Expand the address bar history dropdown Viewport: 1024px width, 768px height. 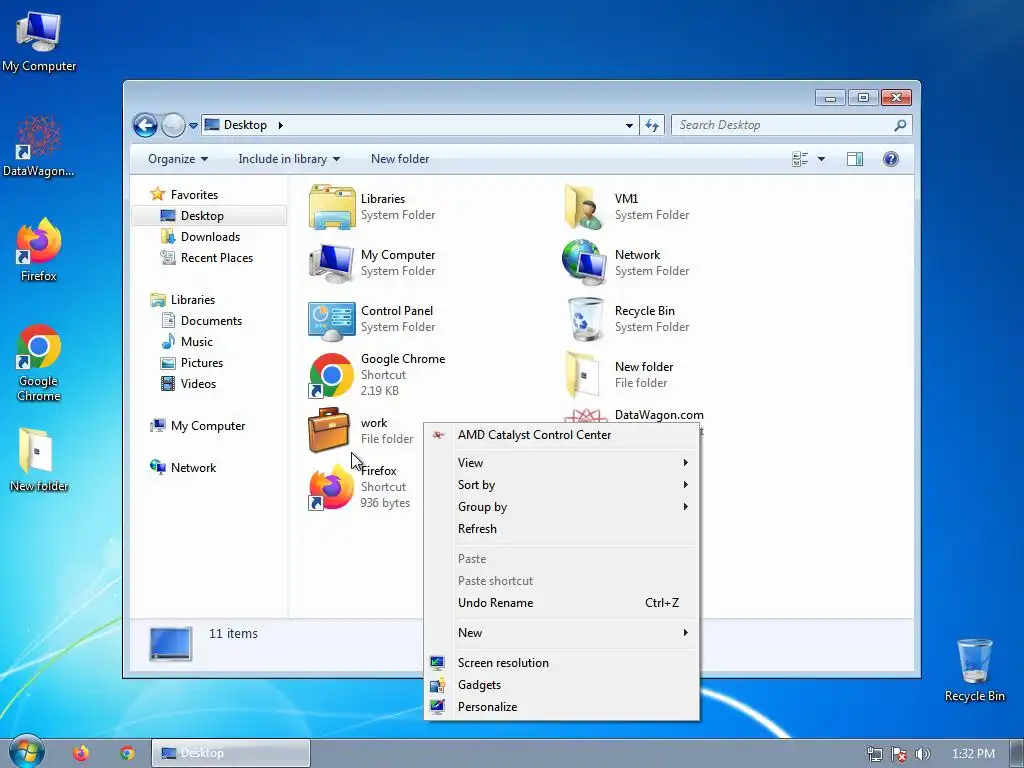629,125
